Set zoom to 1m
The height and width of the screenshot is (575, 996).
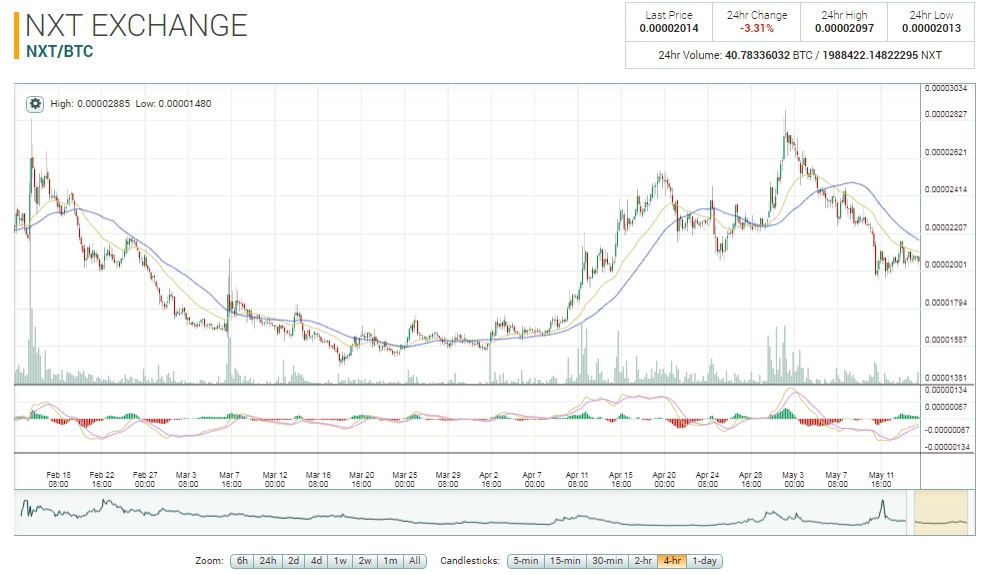pos(390,561)
